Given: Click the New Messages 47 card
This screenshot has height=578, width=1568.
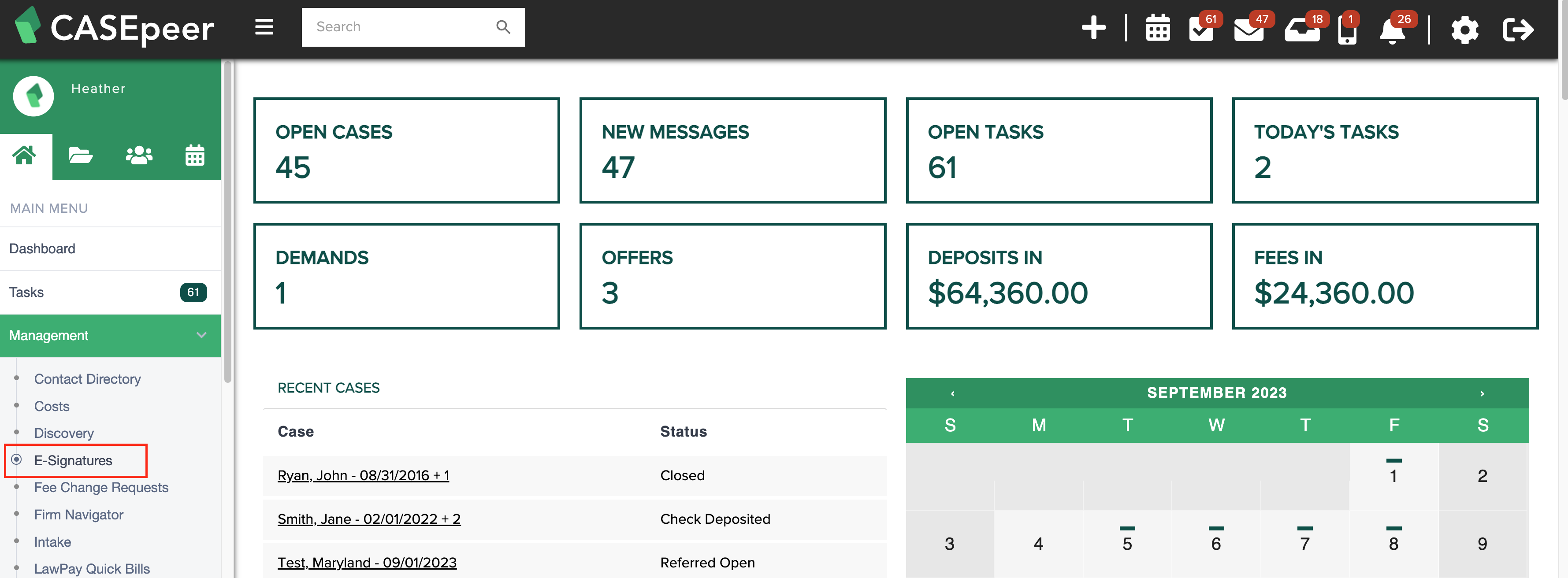Looking at the screenshot, I should tap(733, 150).
